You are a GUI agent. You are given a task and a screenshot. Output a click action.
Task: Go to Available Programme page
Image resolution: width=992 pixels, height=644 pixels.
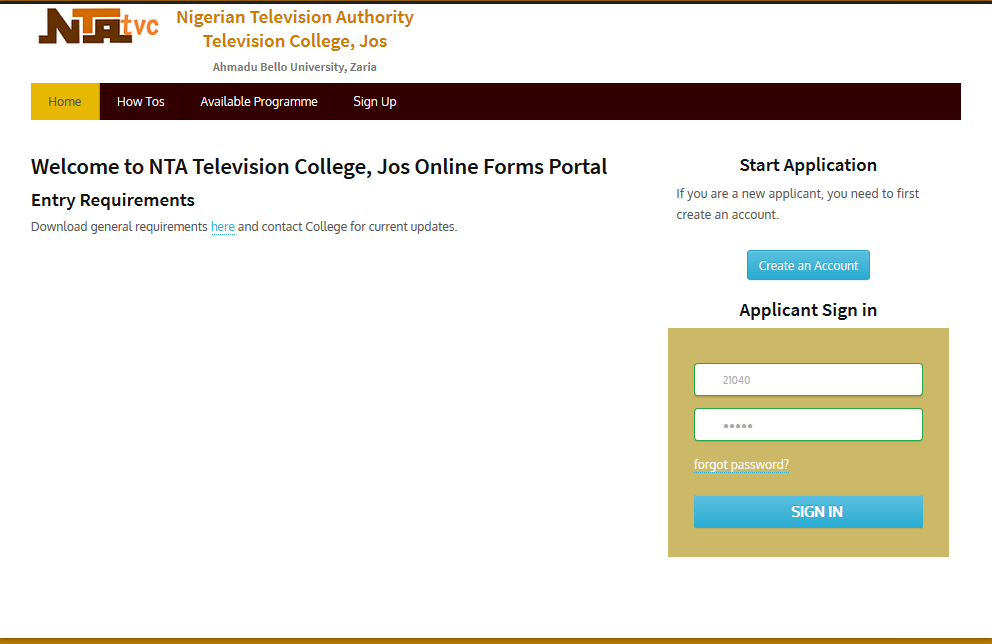[259, 102]
